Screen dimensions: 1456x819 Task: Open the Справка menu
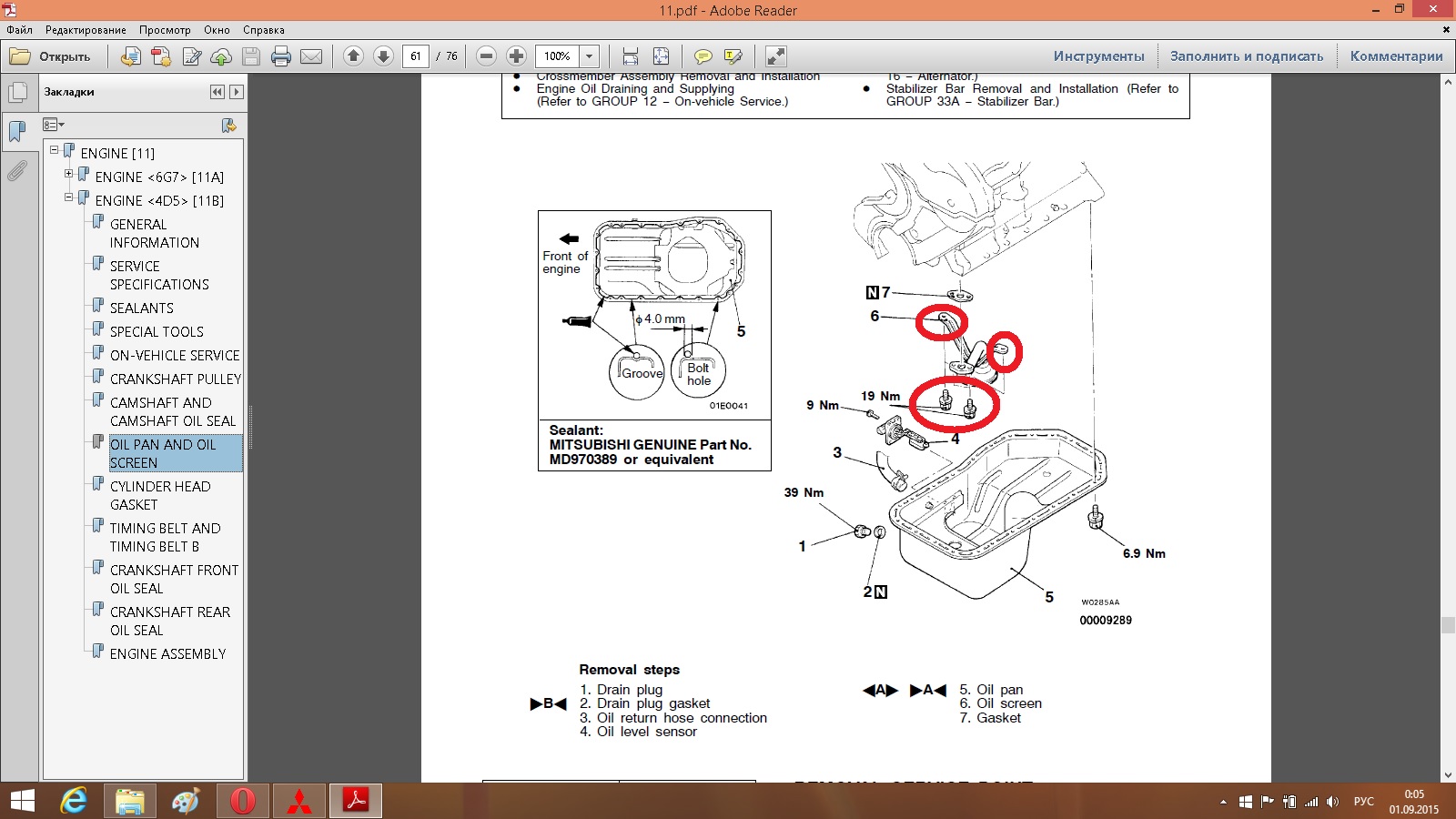click(264, 30)
